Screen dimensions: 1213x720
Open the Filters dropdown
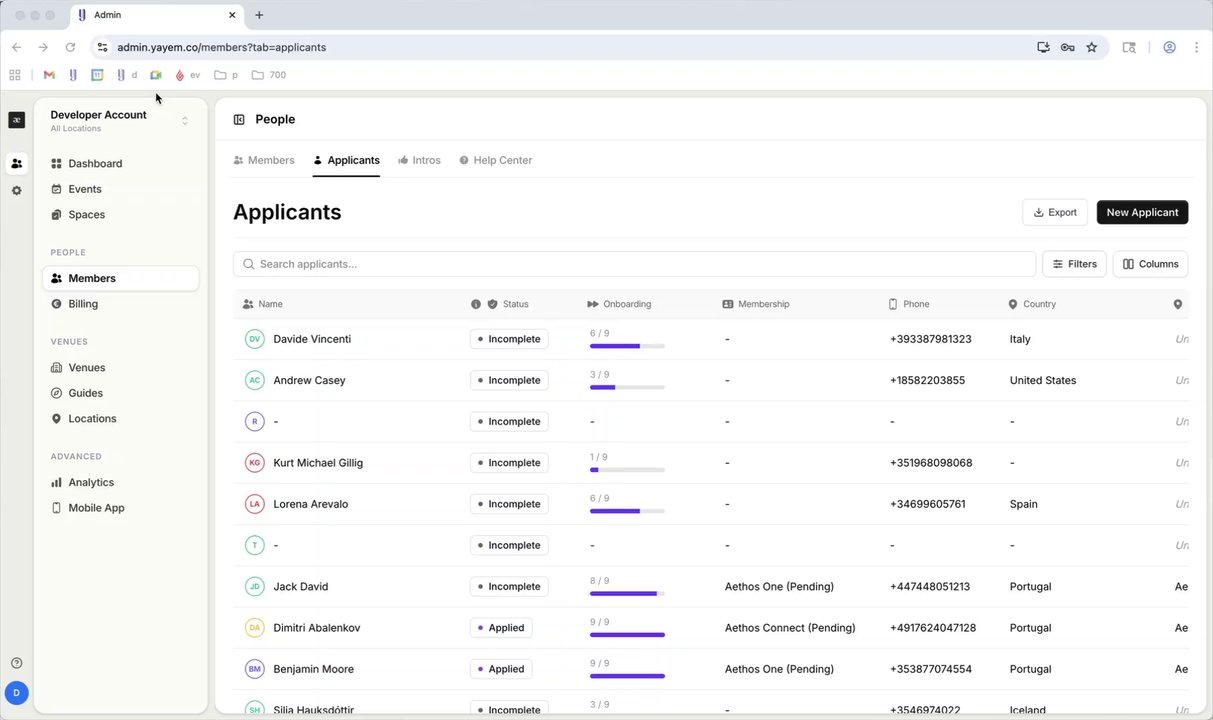click(x=1074, y=264)
